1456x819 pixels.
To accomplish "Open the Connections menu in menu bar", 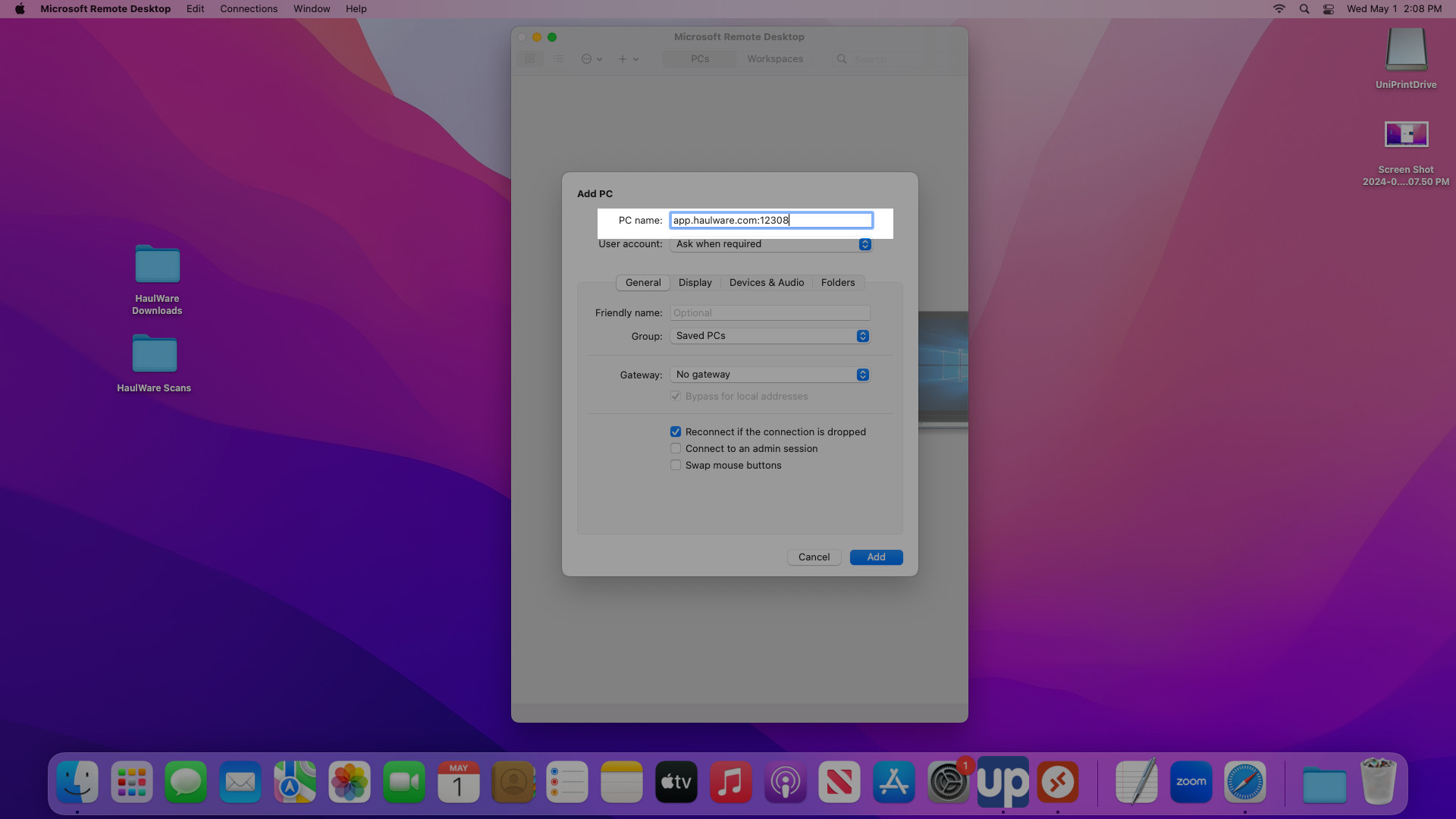I will click(249, 9).
